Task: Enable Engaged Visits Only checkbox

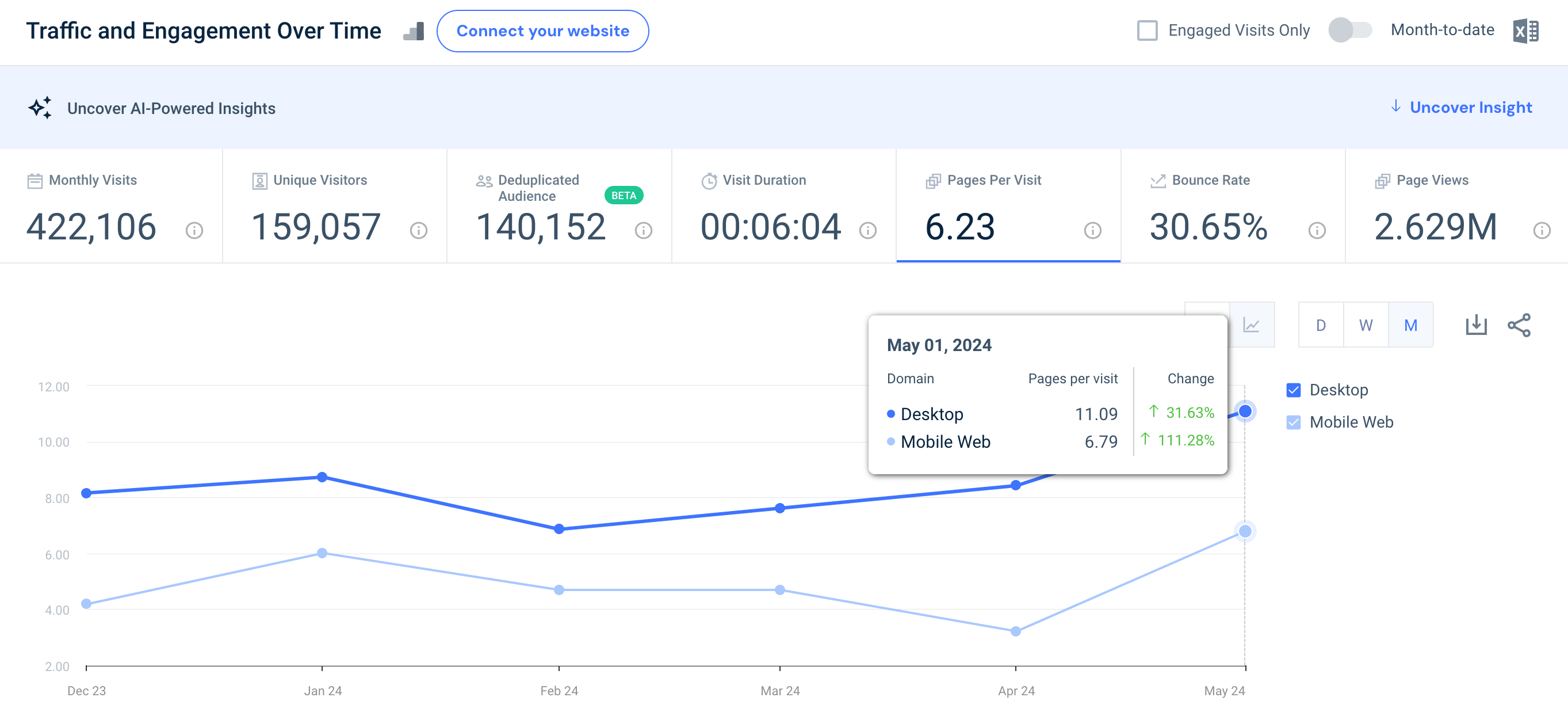Action: coord(1147,31)
